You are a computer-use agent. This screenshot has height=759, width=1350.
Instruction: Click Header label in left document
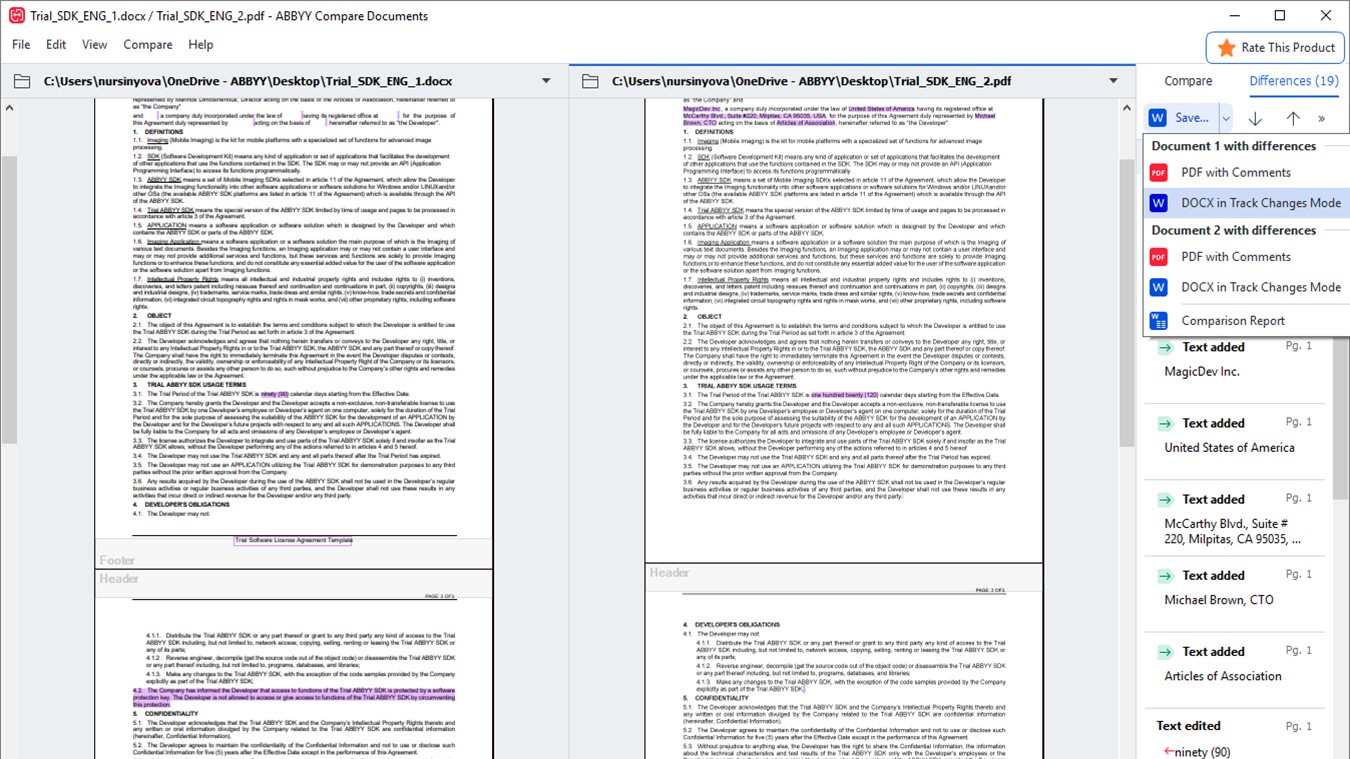point(119,579)
